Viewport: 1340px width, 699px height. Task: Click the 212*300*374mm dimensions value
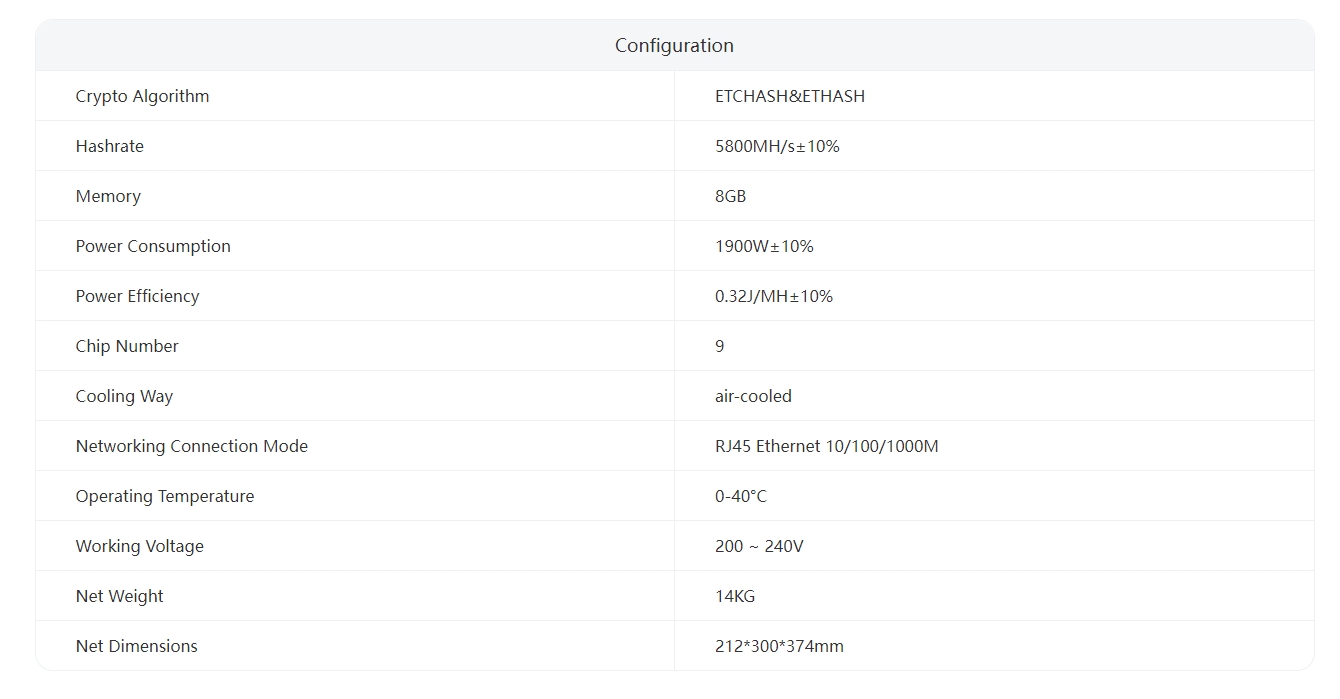coord(779,646)
